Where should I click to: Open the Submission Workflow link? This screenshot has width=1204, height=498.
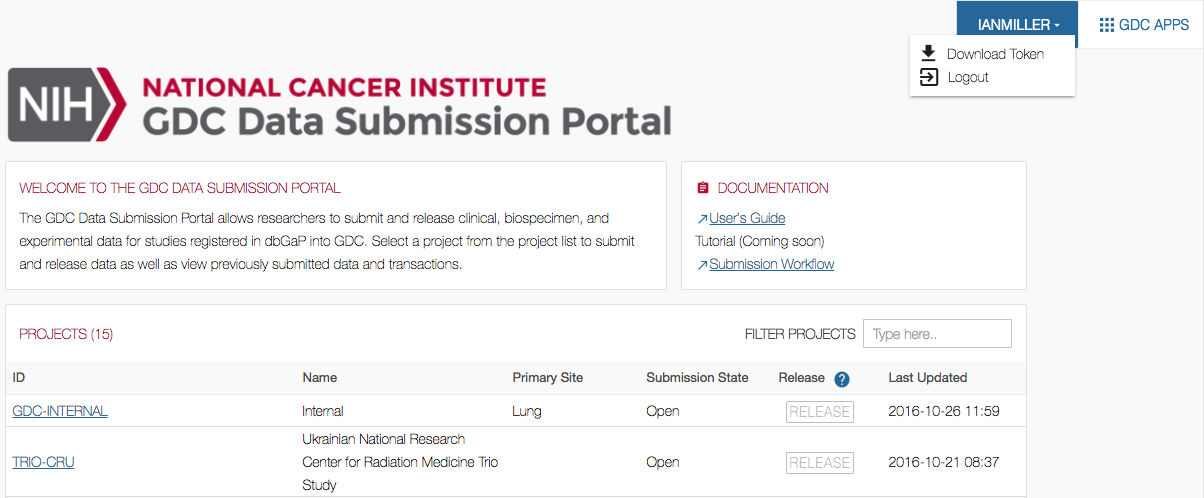point(771,264)
